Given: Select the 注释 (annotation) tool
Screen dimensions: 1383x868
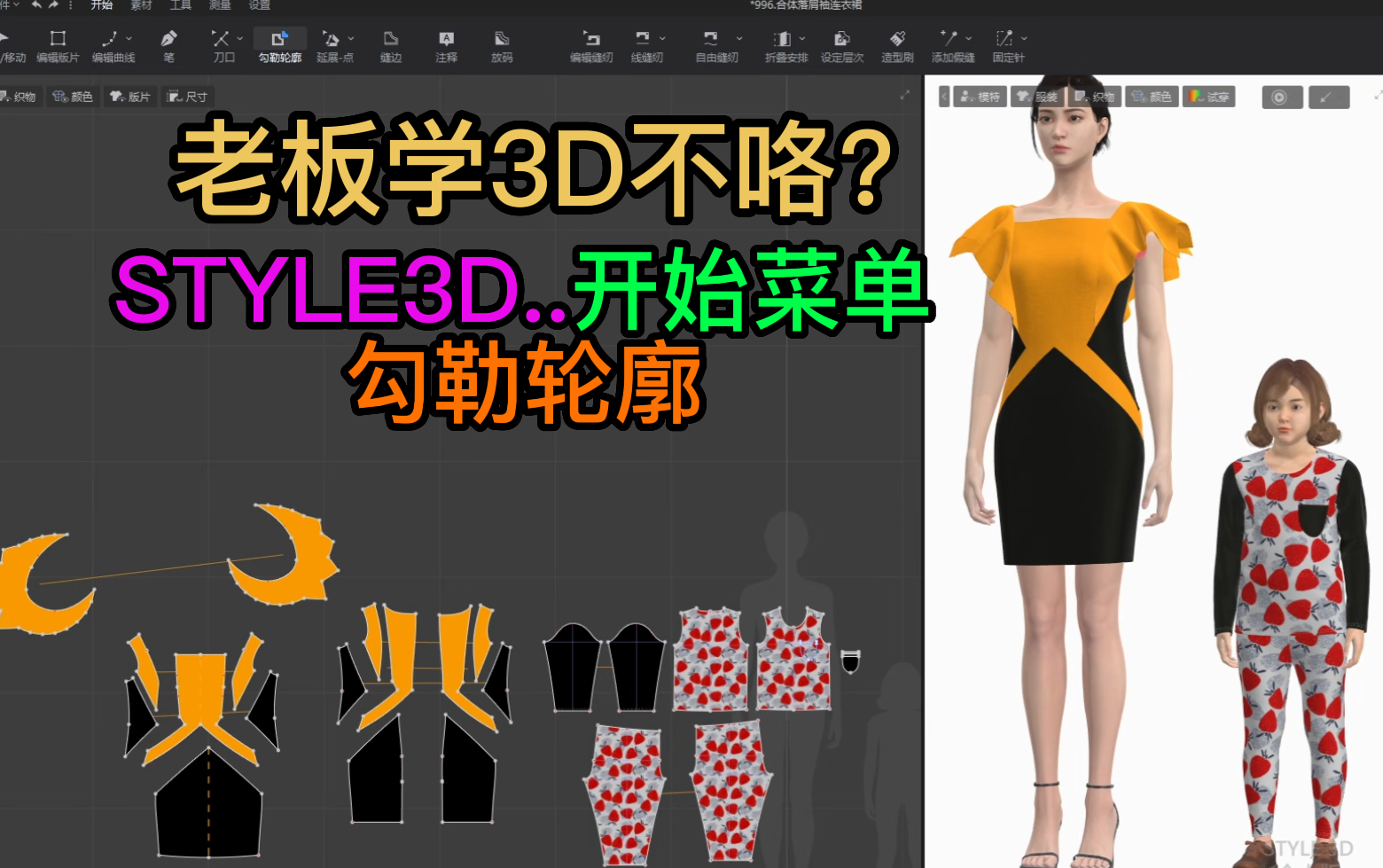Looking at the screenshot, I should tap(447, 46).
